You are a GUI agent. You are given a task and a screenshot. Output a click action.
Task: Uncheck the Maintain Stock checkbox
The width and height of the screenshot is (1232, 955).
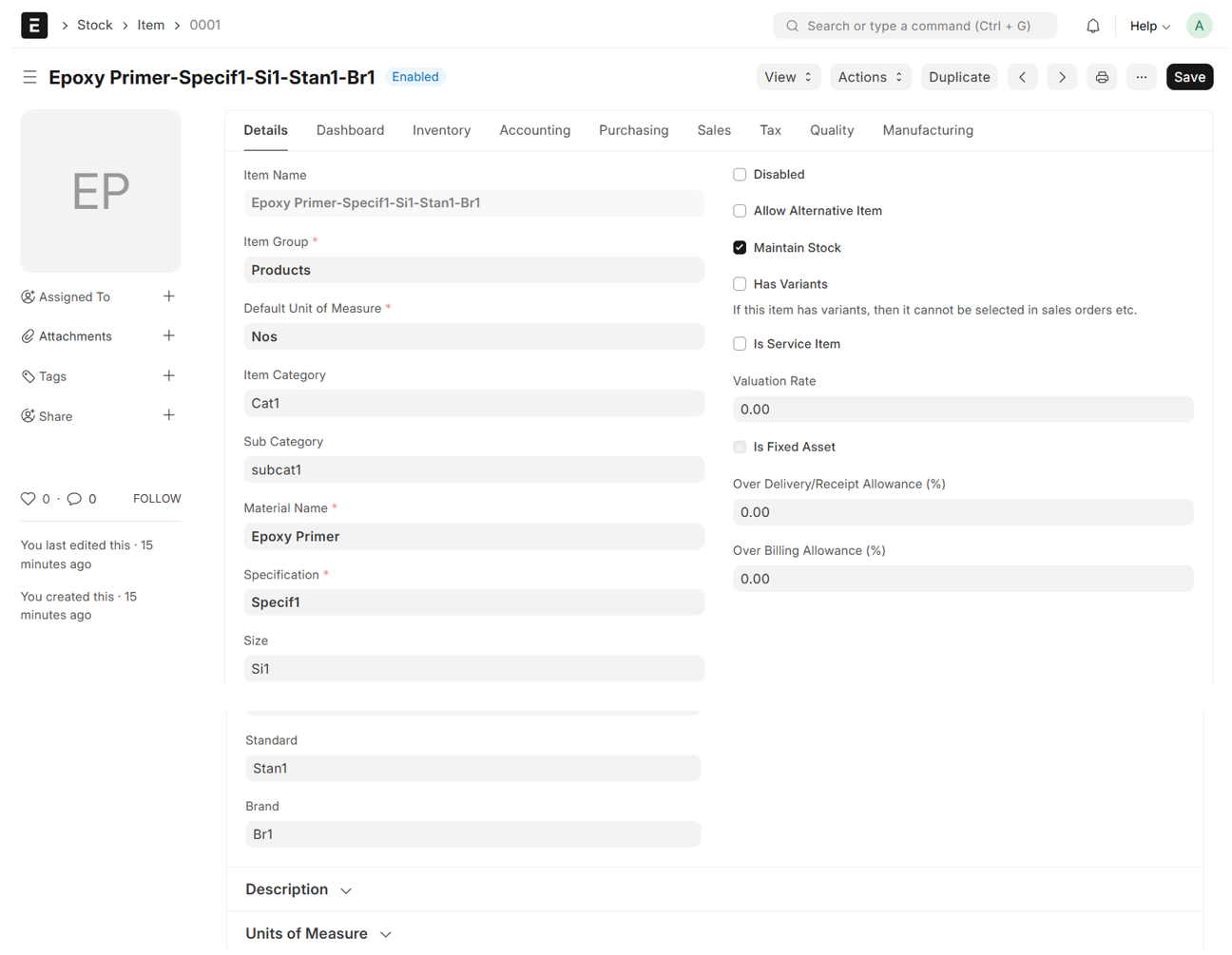(740, 248)
